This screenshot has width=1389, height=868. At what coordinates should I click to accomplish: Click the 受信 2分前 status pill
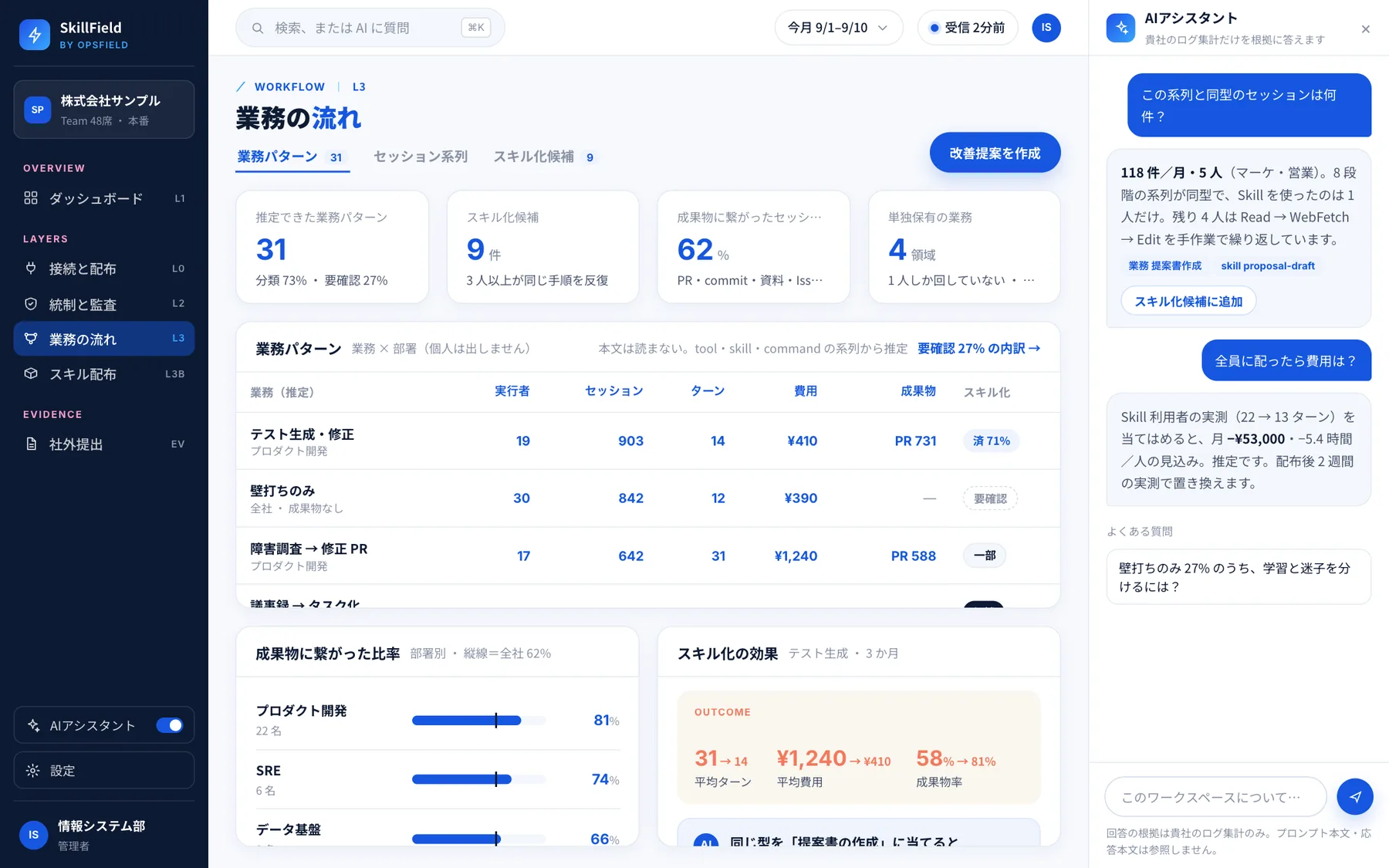tap(967, 28)
